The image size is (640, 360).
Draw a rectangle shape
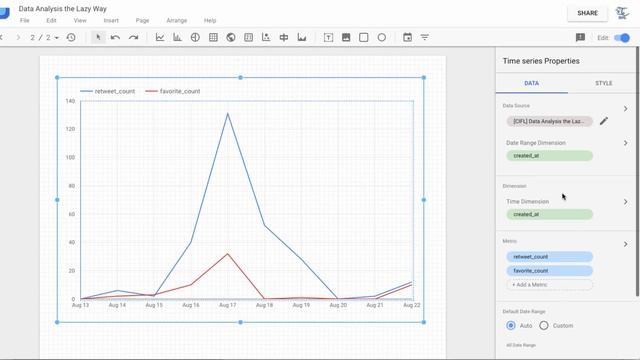tap(364, 38)
